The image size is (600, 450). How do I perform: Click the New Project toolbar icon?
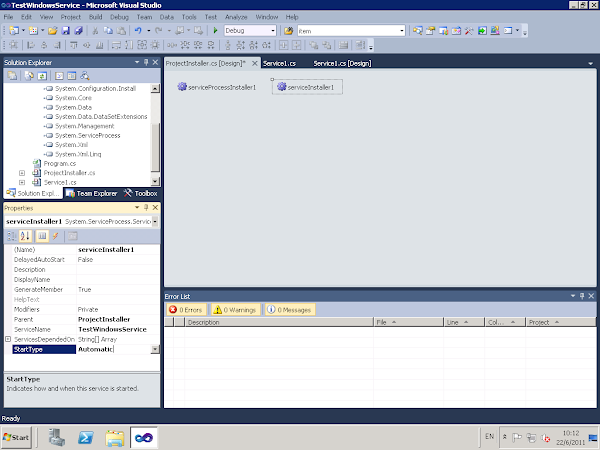[14, 31]
